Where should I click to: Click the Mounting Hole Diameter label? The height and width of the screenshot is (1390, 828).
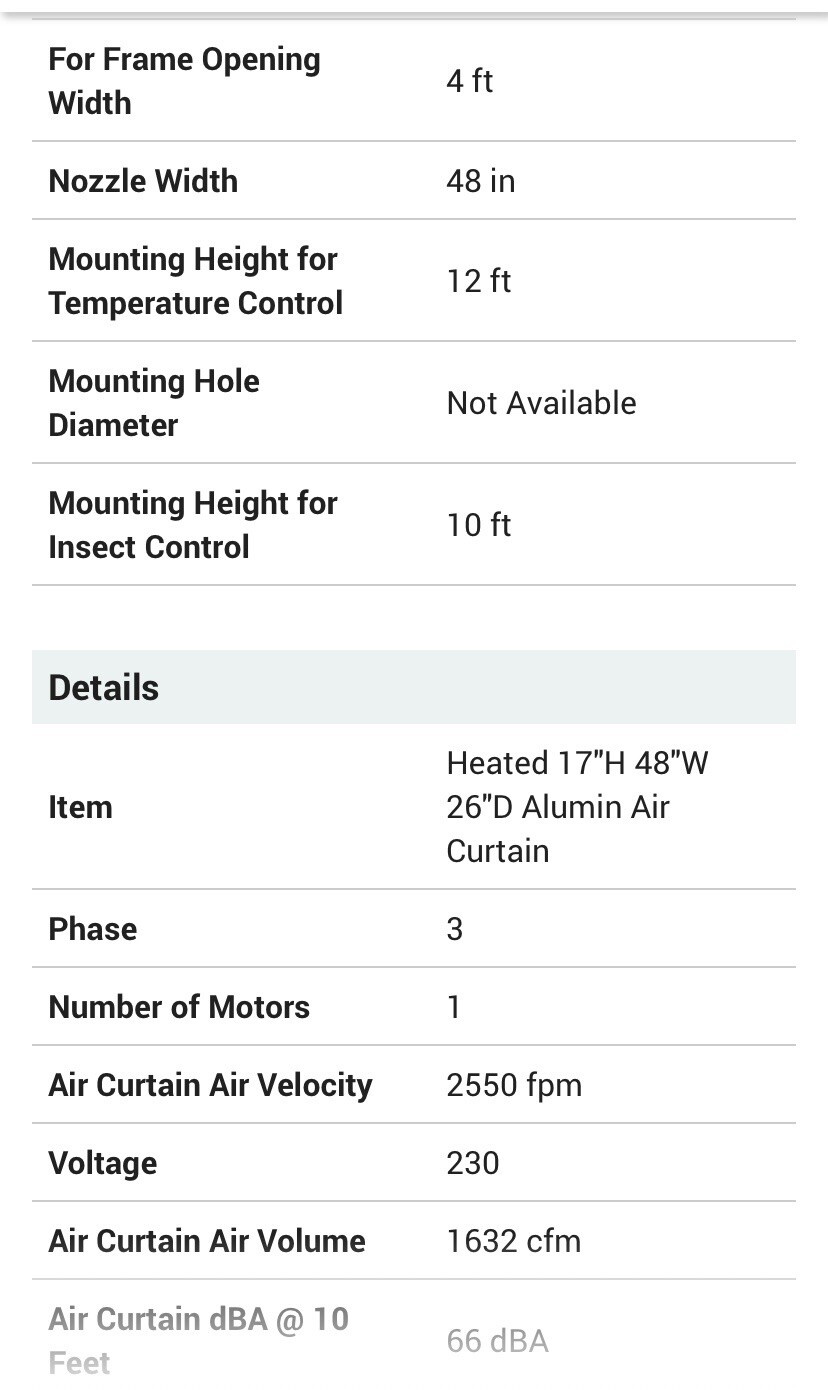154,403
